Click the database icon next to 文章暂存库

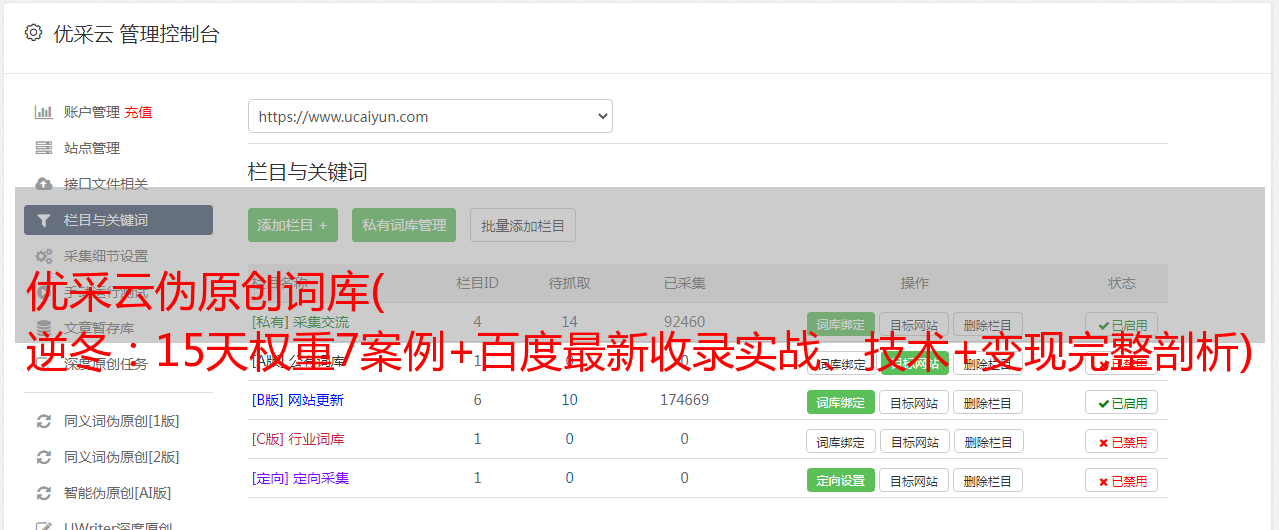tap(44, 328)
